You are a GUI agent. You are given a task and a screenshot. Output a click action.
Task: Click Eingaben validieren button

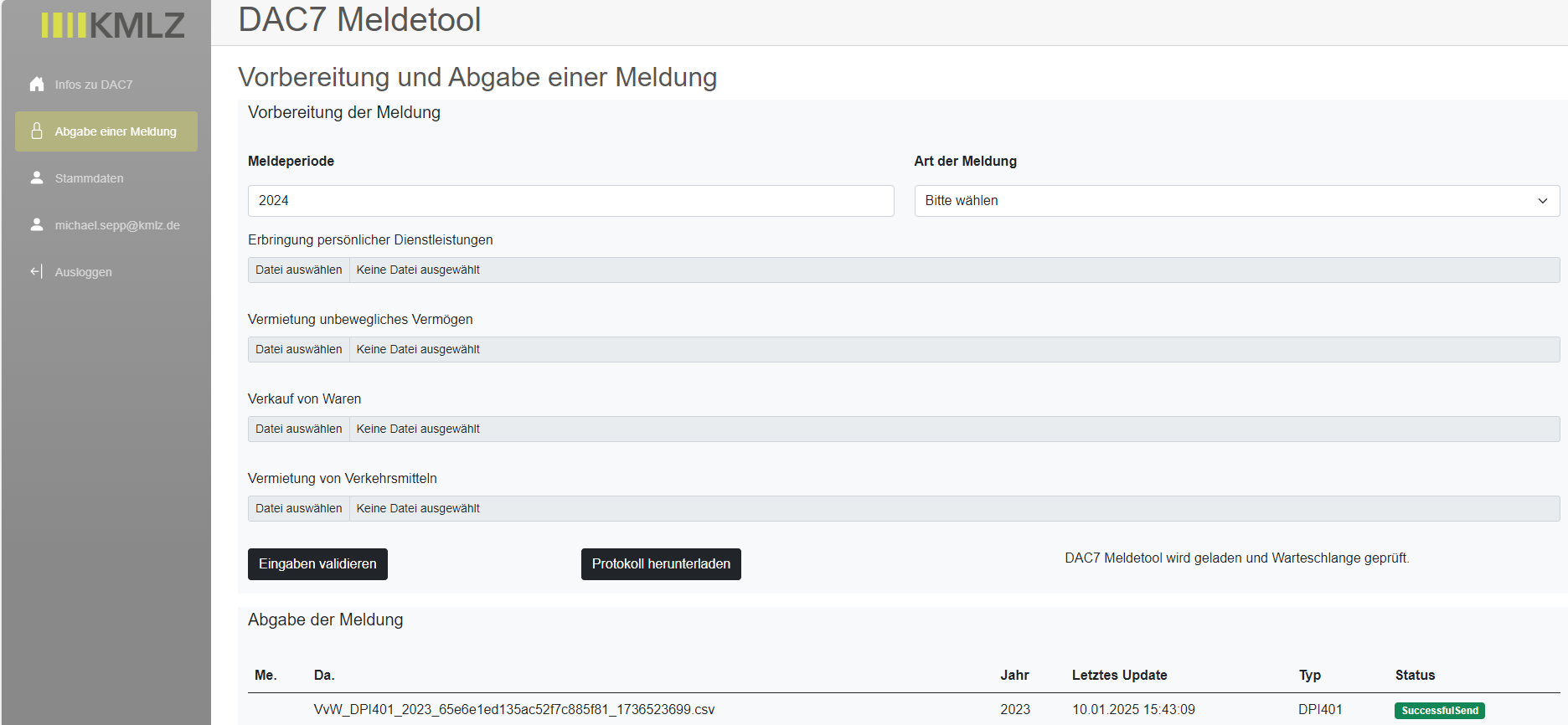[317, 564]
